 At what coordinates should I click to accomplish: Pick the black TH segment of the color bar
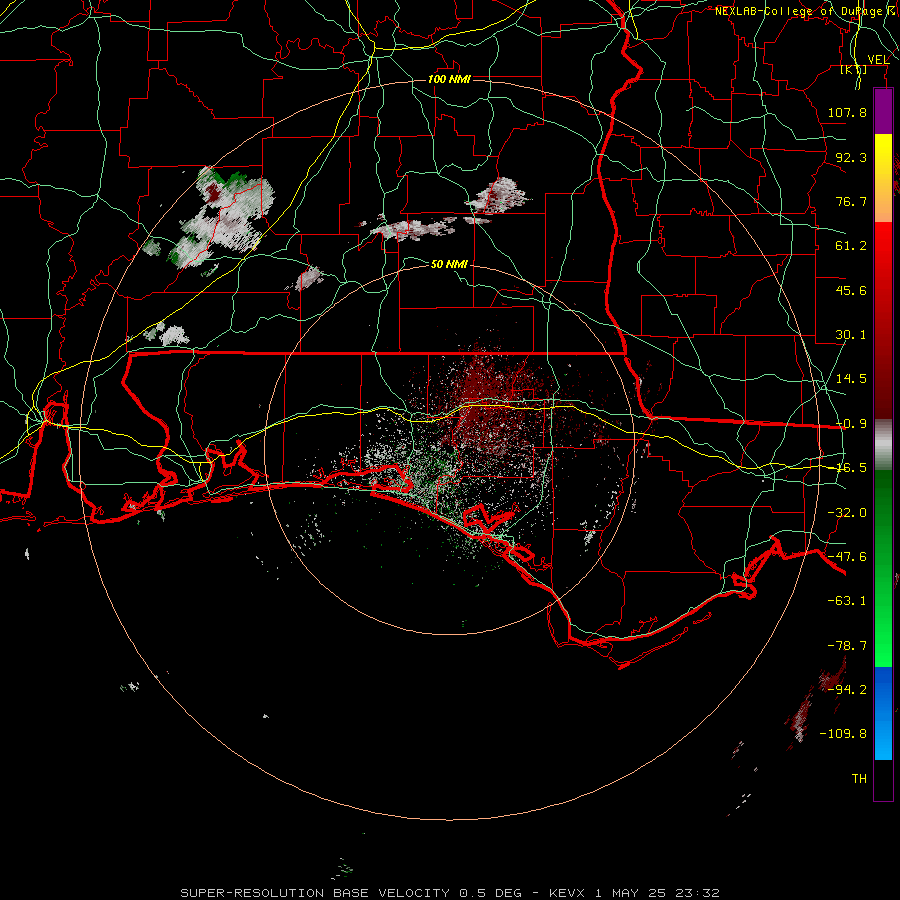point(883,780)
